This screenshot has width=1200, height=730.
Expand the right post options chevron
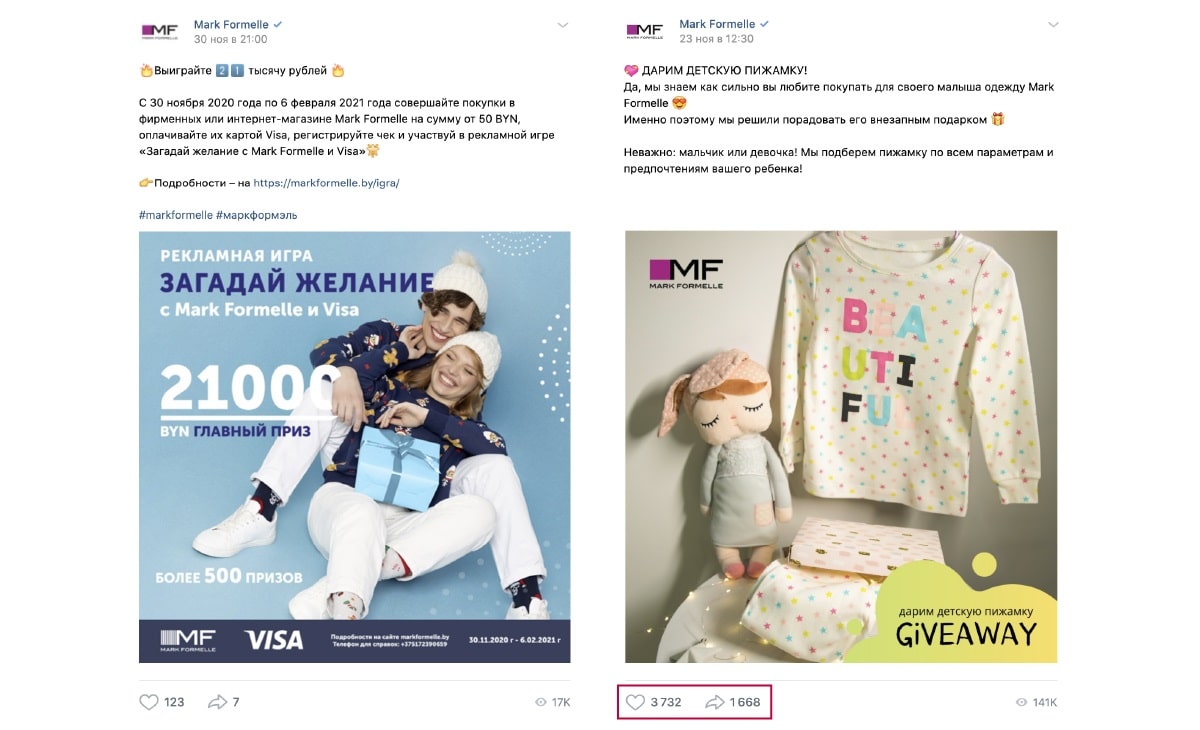click(x=1052, y=24)
